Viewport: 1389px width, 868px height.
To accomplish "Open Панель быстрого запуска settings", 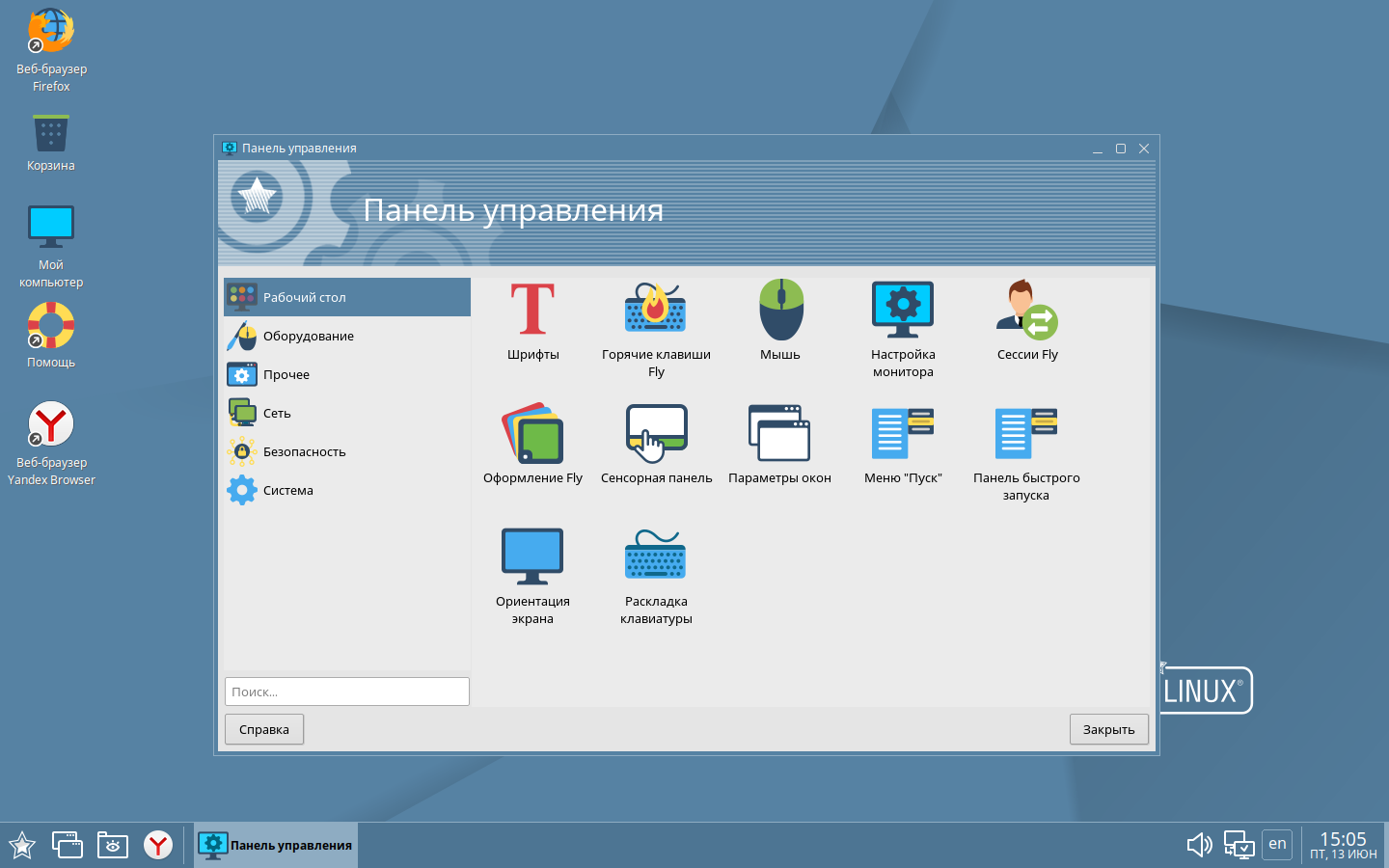I will (1026, 453).
